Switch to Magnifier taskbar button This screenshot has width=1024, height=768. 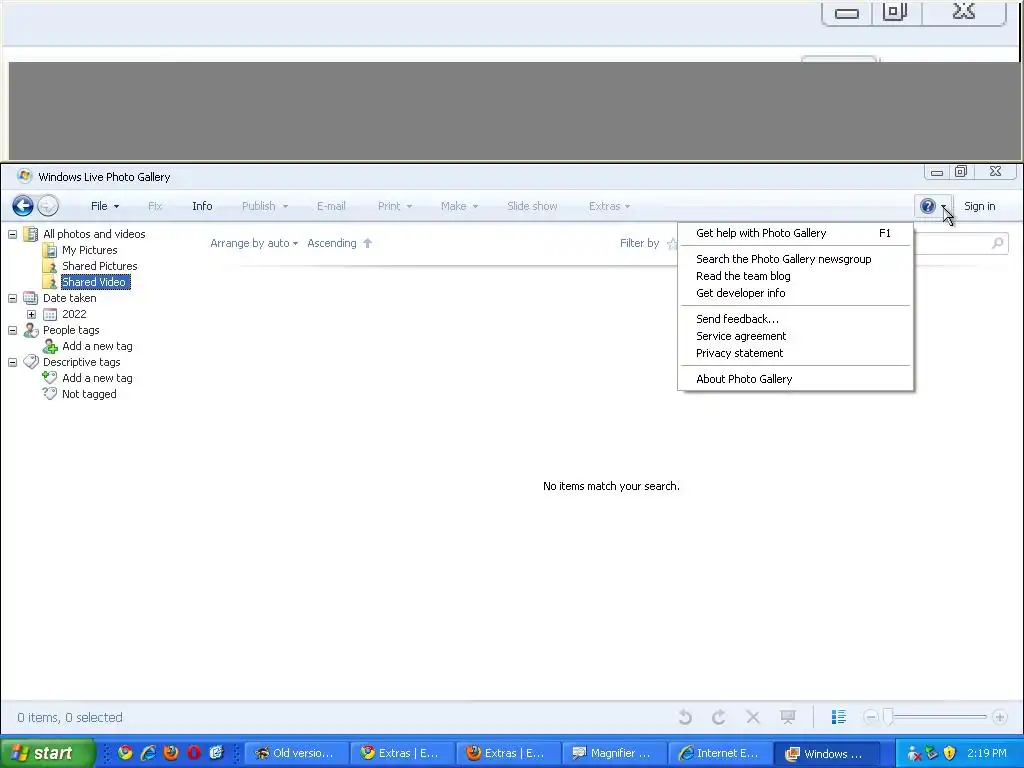(614, 753)
